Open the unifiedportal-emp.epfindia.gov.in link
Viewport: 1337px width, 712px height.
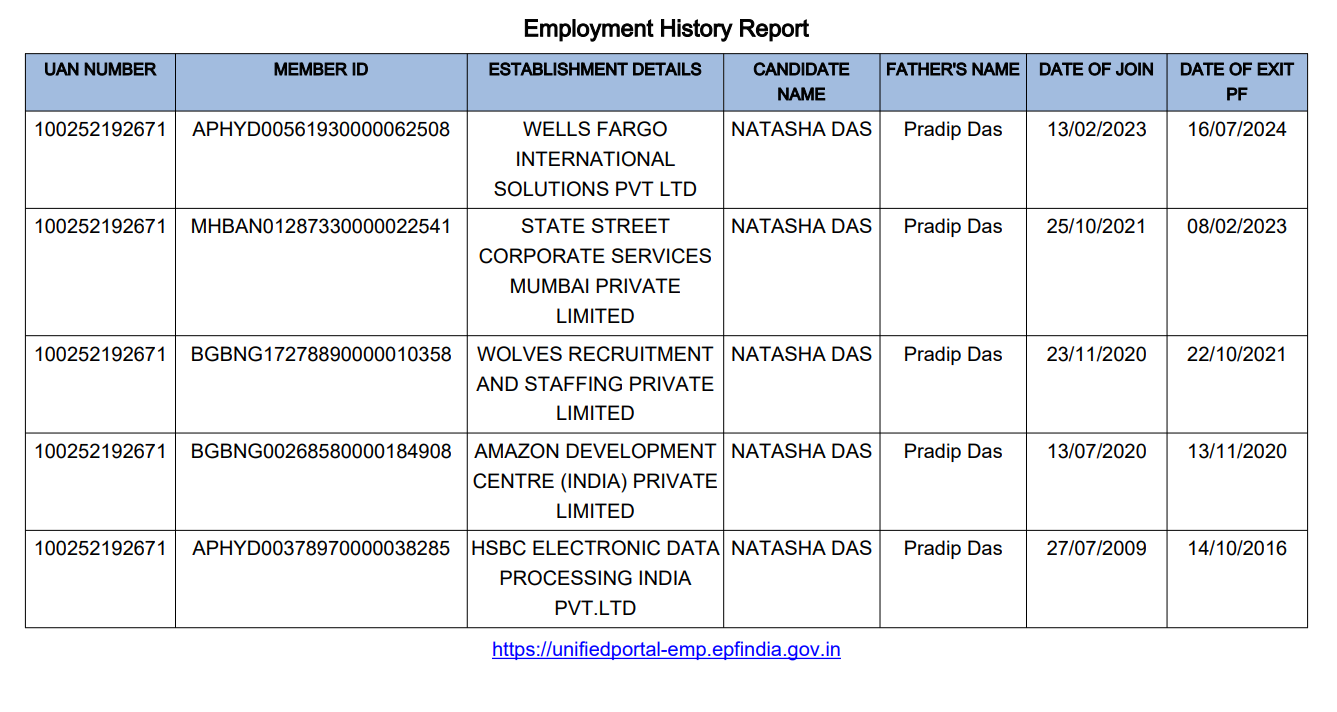[666, 650]
